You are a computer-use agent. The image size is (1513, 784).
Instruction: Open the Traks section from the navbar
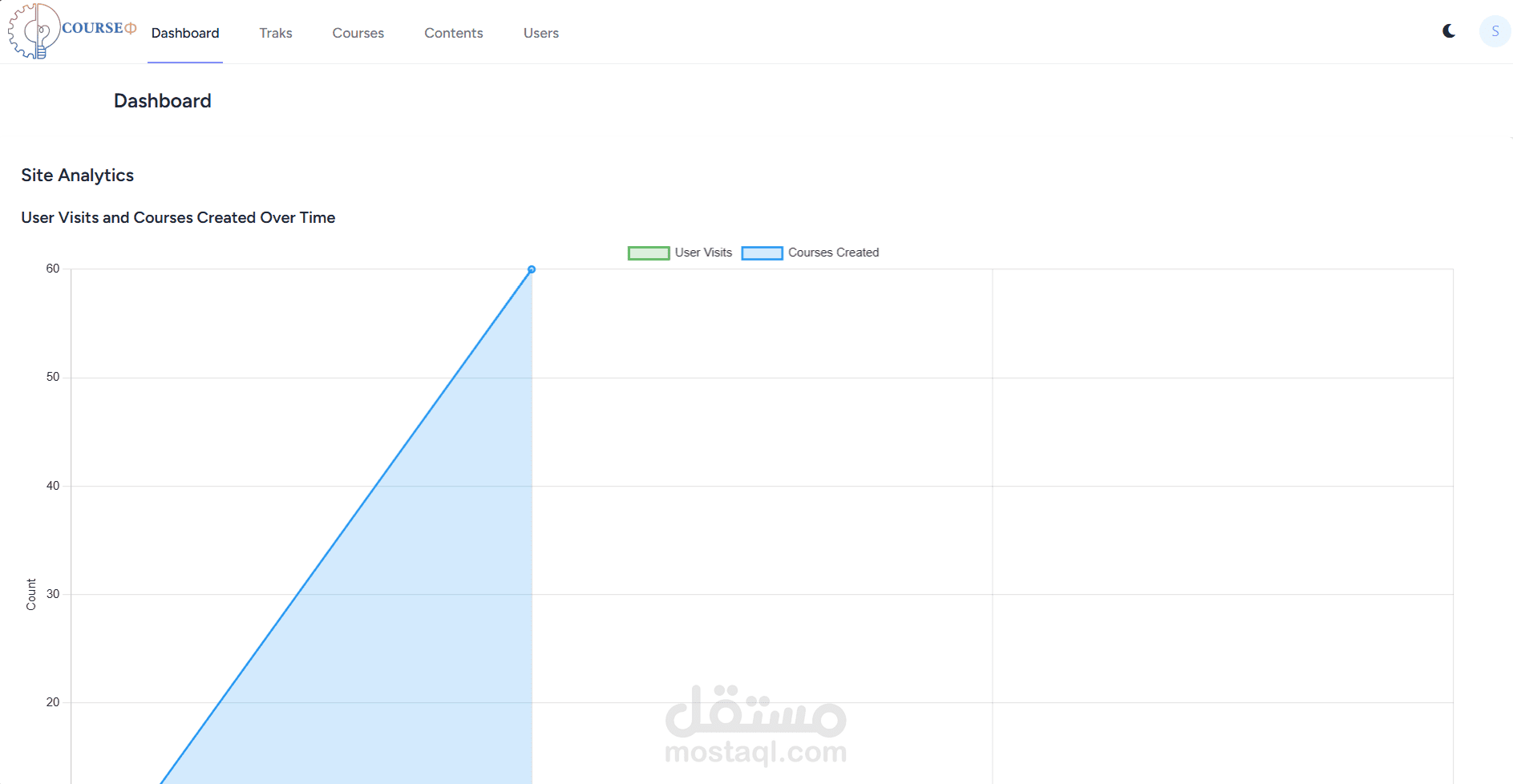(275, 33)
